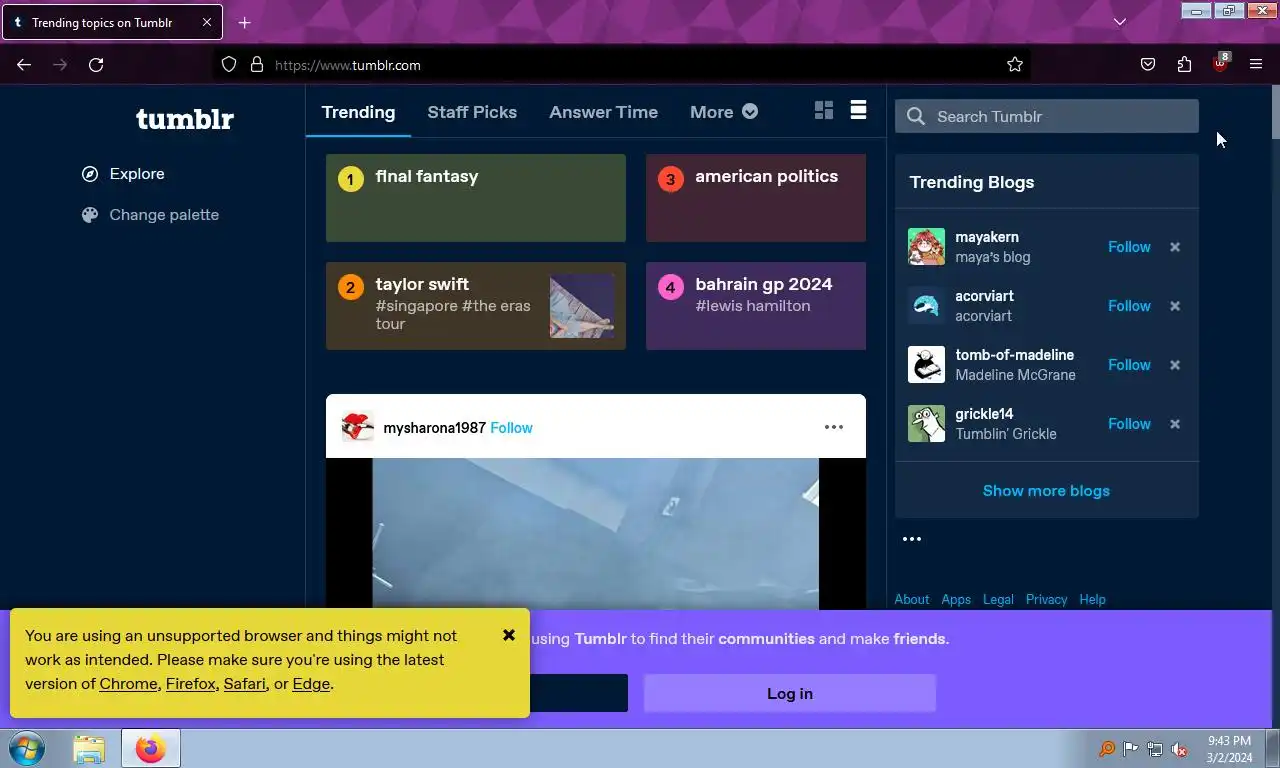Screen dimensions: 1280x768
Task: Reload the current page
Action: 96,65
